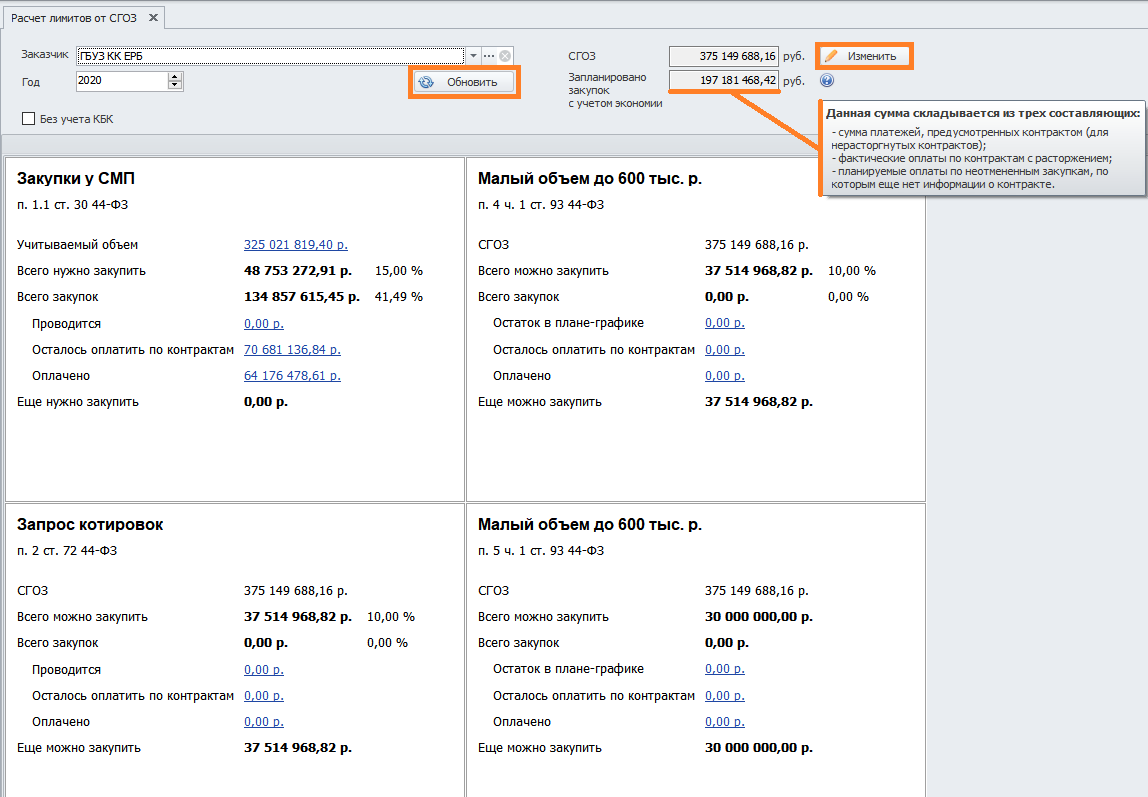This screenshot has width=1148, height=797.
Task: Click the Закупки у СМП heading
Action: (76, 179)
